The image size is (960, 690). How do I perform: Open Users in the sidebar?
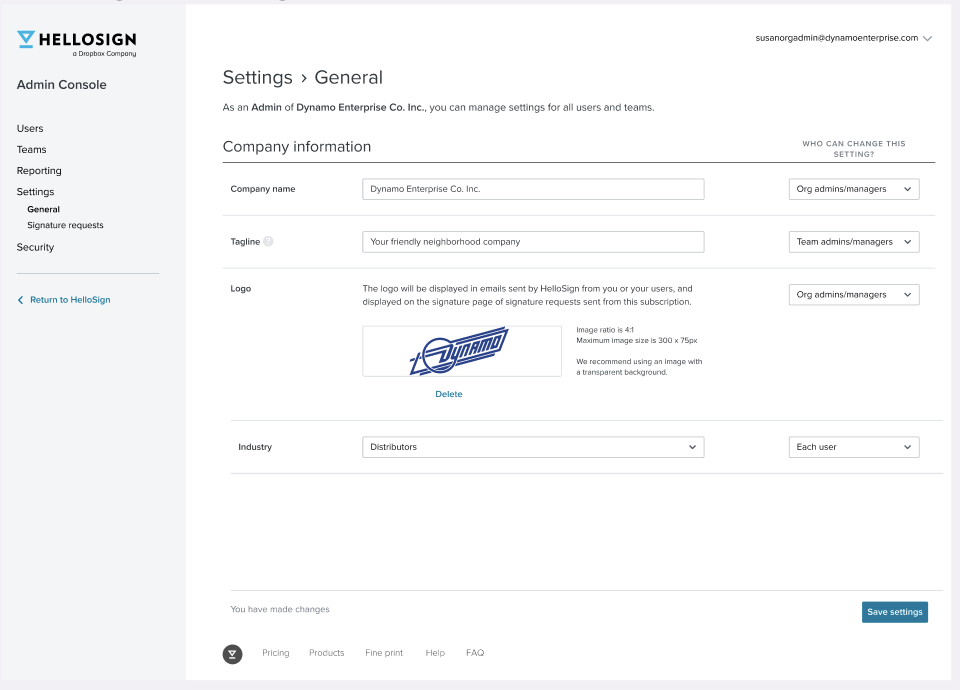point(30,129)
